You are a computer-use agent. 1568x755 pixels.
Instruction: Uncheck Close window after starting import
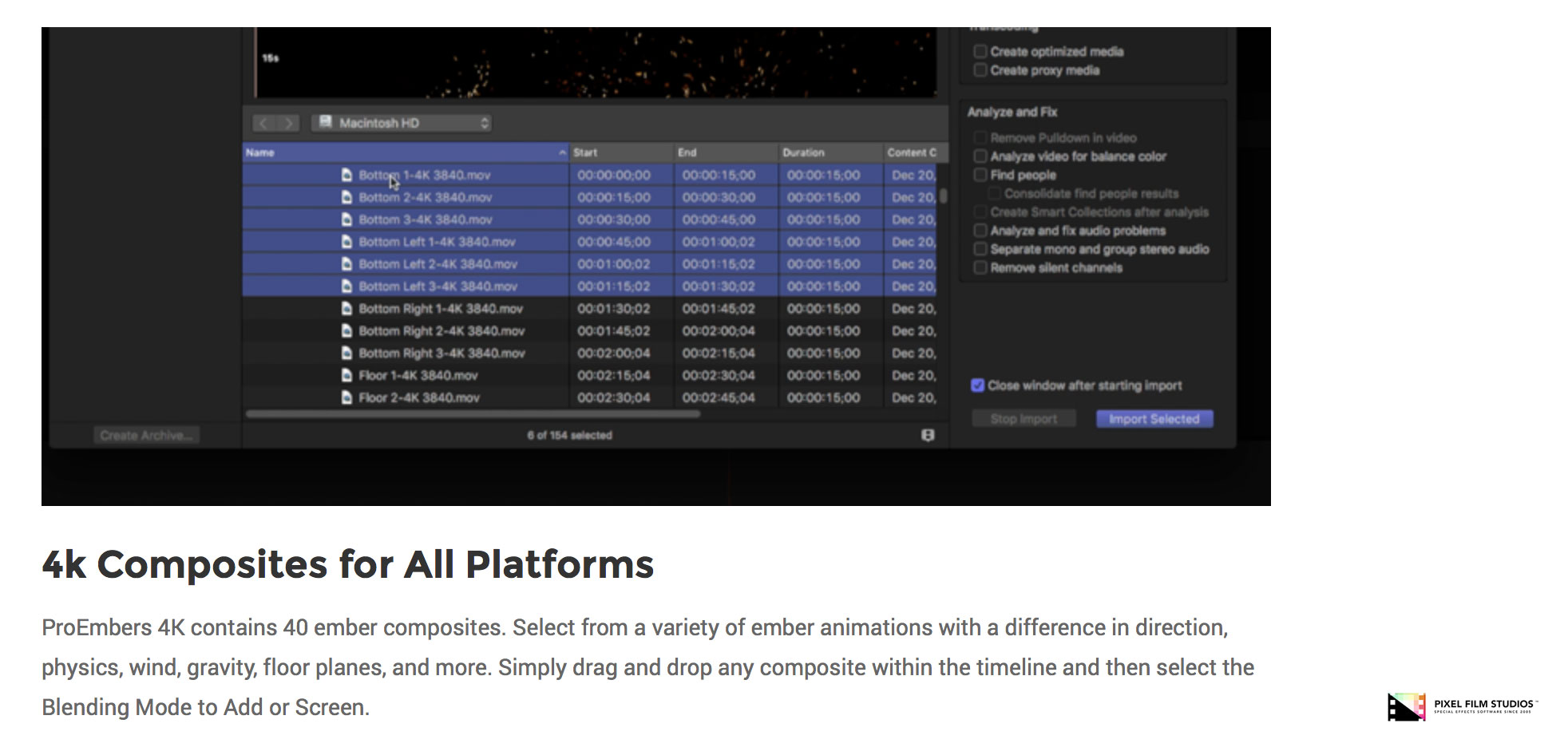pos(977,385)
